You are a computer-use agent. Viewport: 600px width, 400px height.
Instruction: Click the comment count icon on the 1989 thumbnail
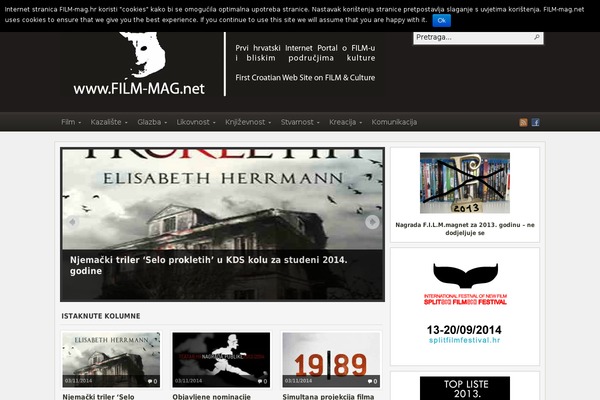point(372,381)
